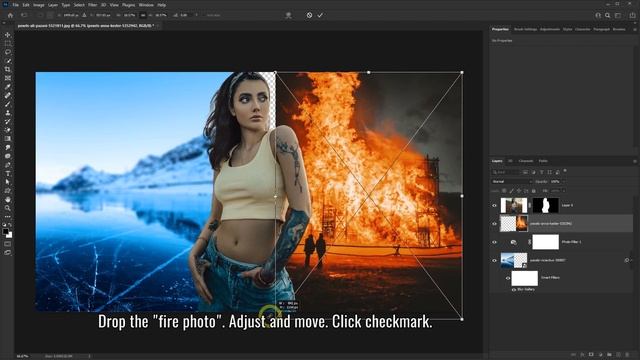
Task: Open the layer Opacity dropdown arrow
Action: pos(564,182)
